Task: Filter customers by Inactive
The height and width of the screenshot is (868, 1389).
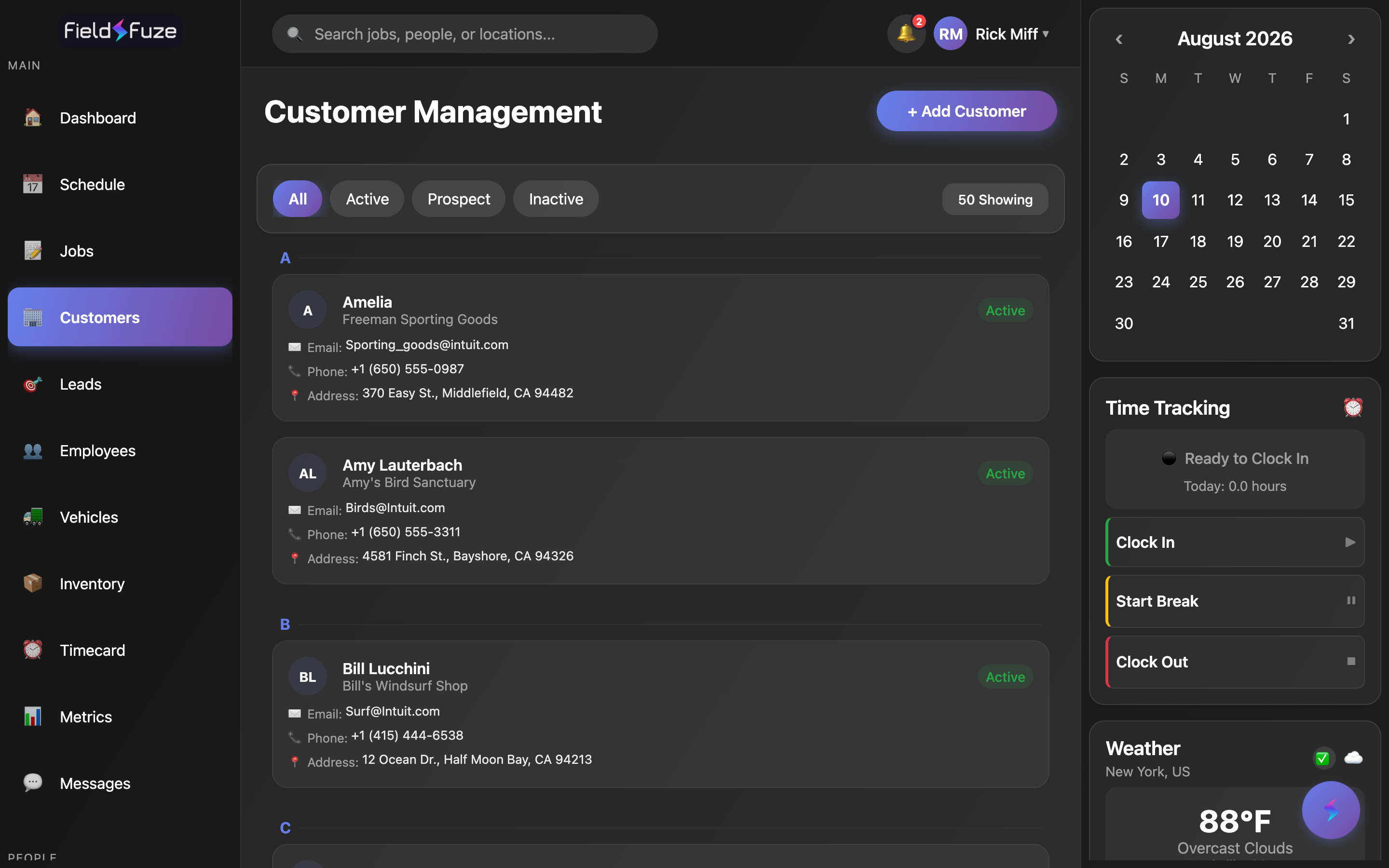Action: [556, 199]
